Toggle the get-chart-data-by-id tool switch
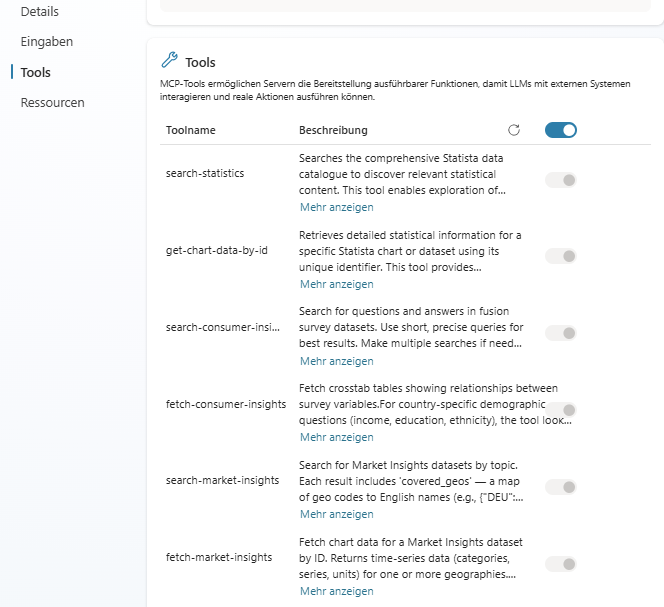Screen dimensions: 664x607 (x=561, y=256)
